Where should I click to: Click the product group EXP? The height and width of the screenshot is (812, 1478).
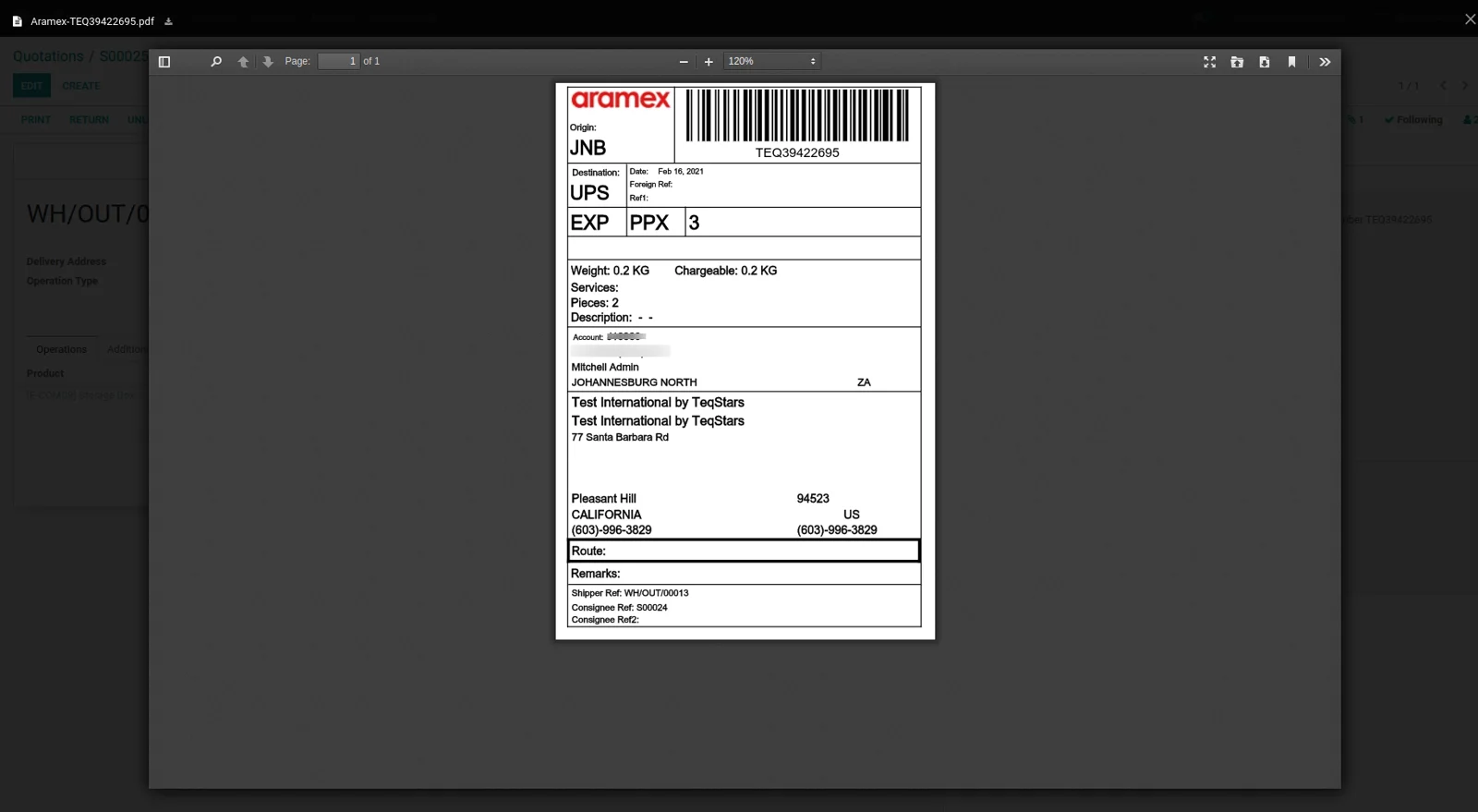click(x=589, y=223)
